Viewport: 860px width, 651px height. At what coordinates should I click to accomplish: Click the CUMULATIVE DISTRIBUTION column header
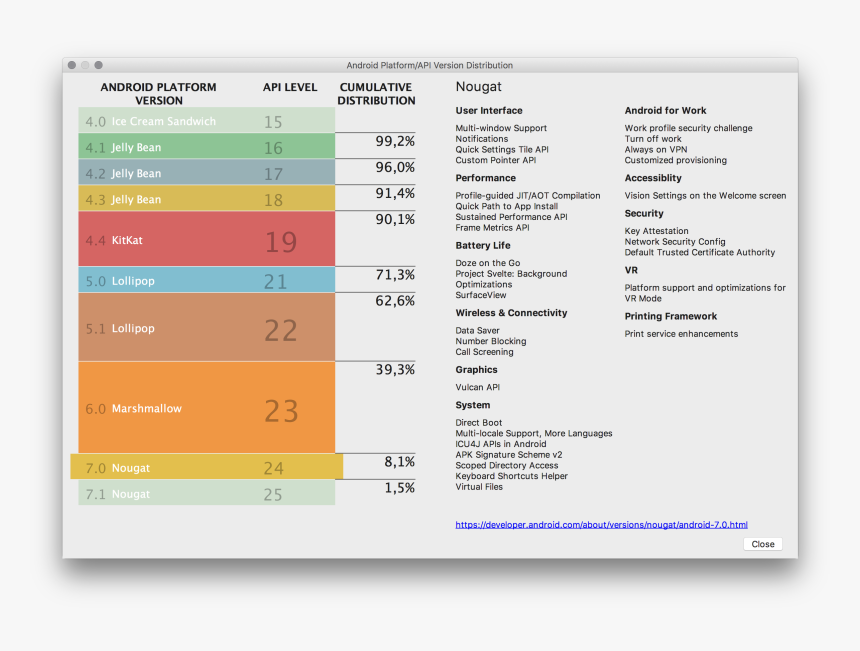point(376,94)
